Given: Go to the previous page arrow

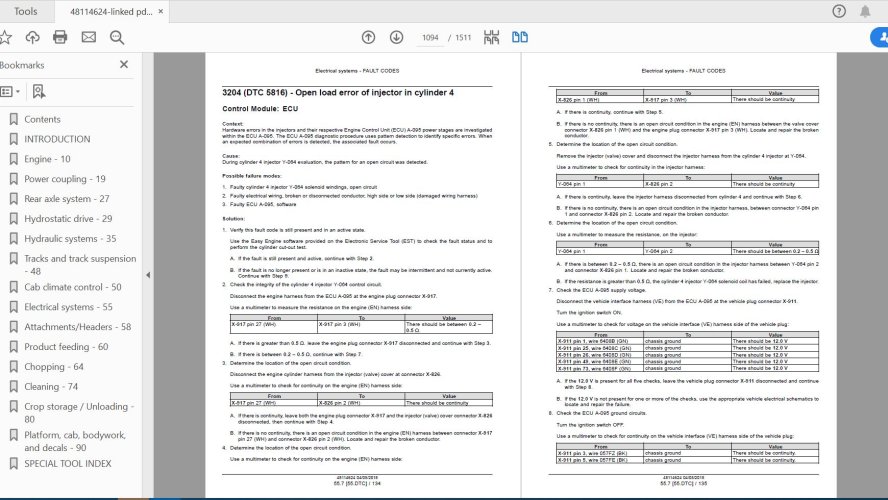Looking at the screenshot, I should [x=368, y=37].
